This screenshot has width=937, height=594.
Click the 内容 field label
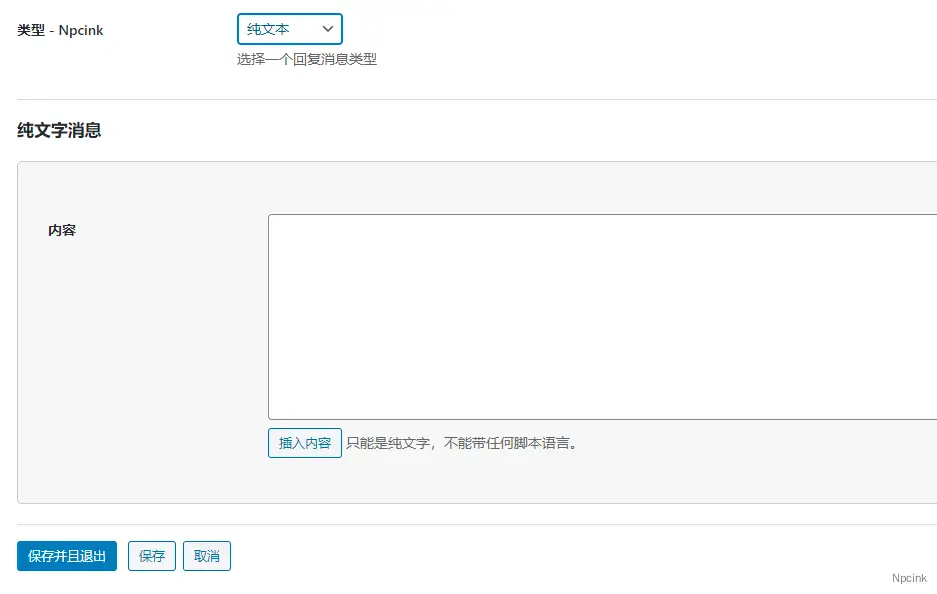pos(63,230)
